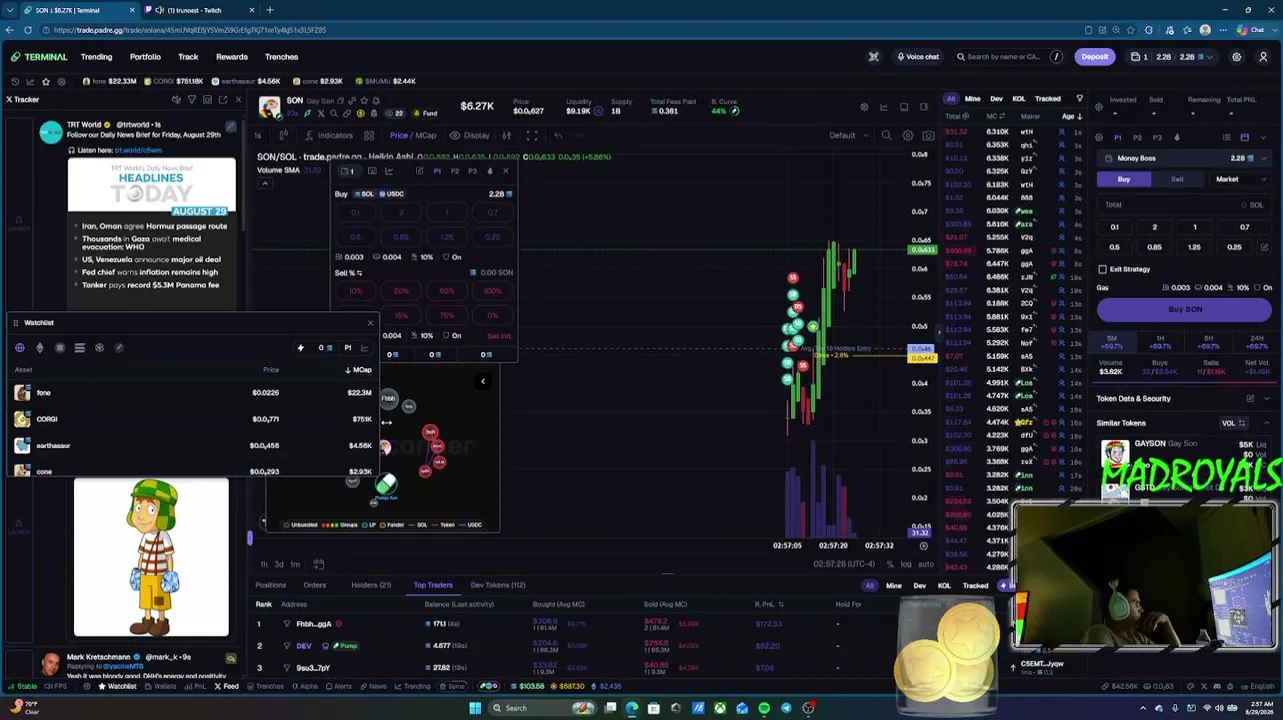The width and height of the screenshot is (1283, 720).
Task: Close the floating quick-buy panel
Action: point(506,171)
